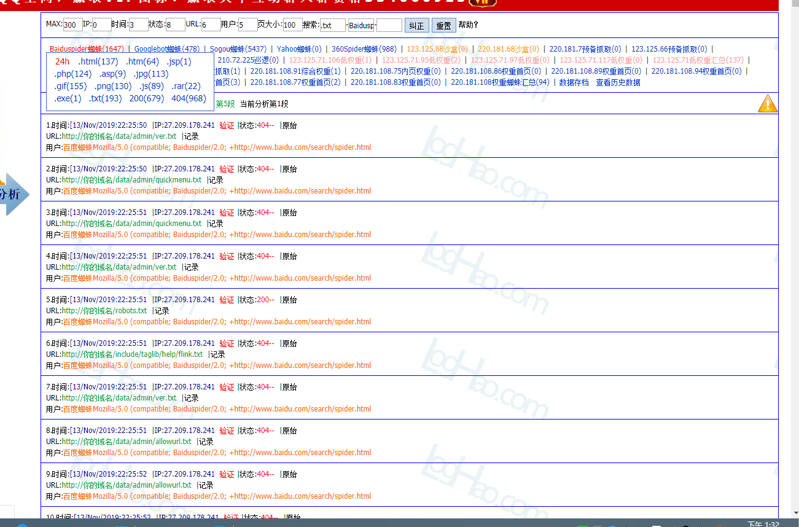
Task: Filter by .txt(193) in popup
Action: 105,98
